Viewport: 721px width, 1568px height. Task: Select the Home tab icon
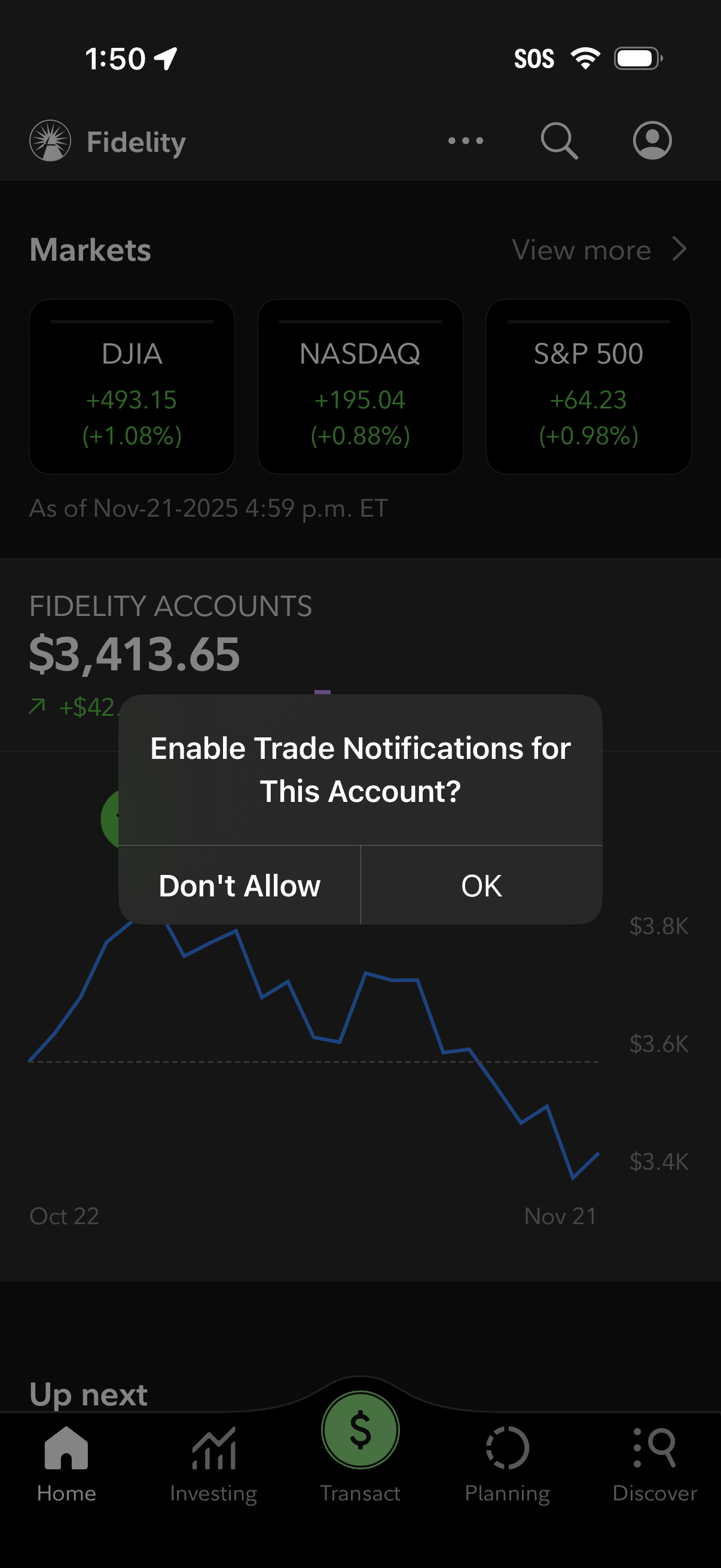[66, 1448]
